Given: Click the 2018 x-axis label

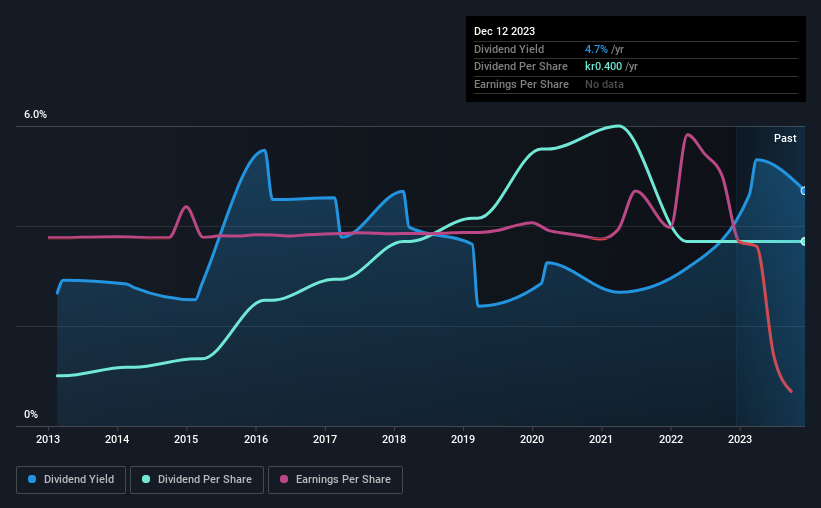Looking at the screenshot, I should (x=394, y=439).
